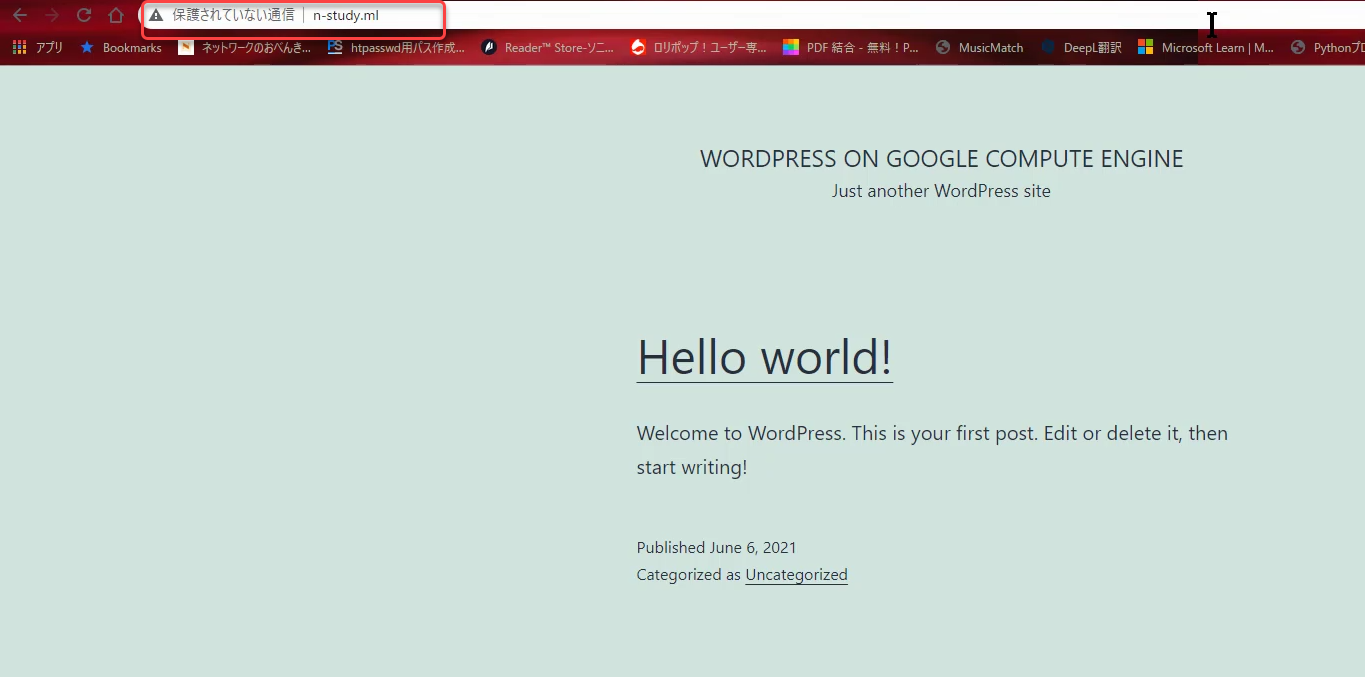1365x677 pixels.
Task: Open the MusicMatch bookmark
Action: pos(980,47)
